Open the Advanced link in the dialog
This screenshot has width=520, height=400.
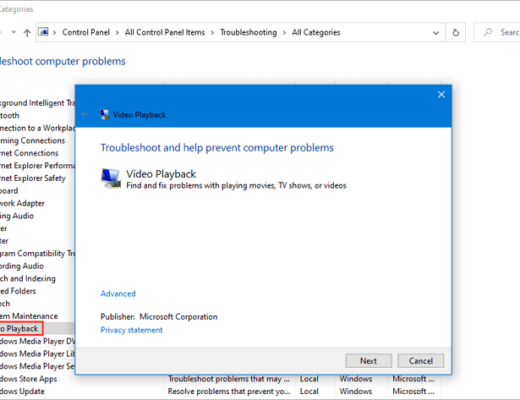point(118,294)
